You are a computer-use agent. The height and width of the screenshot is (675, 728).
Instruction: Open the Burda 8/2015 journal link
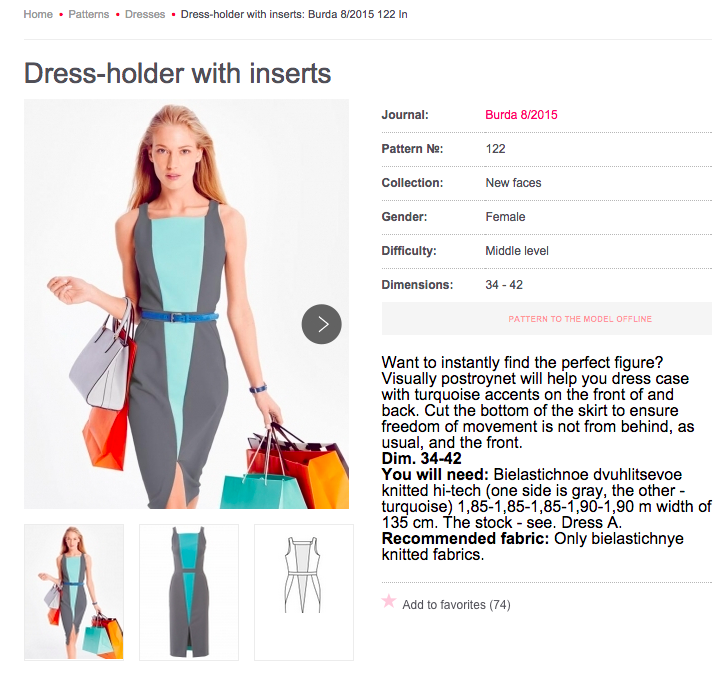[521, 115]
